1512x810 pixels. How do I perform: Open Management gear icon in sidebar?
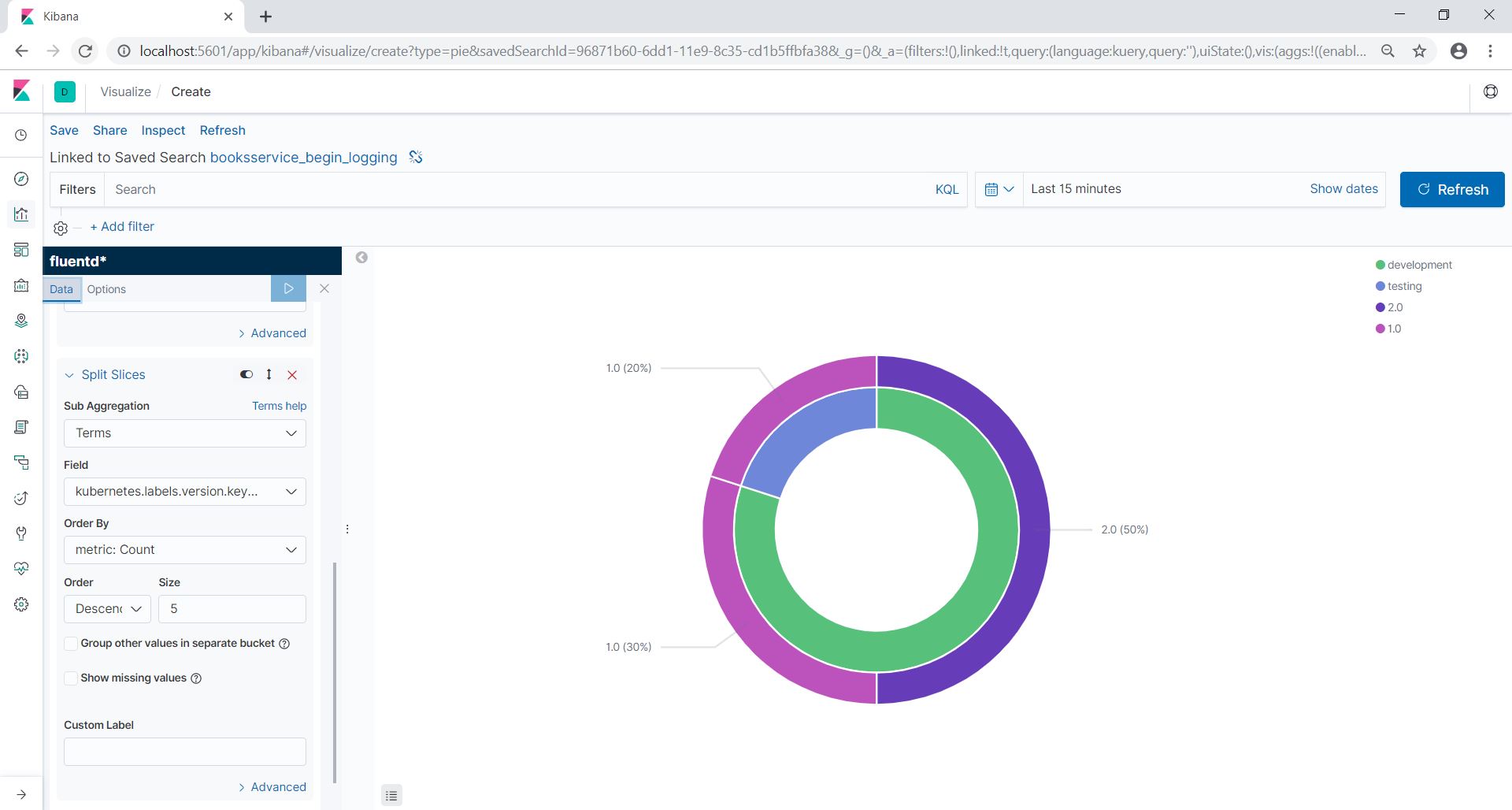coord(21,604)
